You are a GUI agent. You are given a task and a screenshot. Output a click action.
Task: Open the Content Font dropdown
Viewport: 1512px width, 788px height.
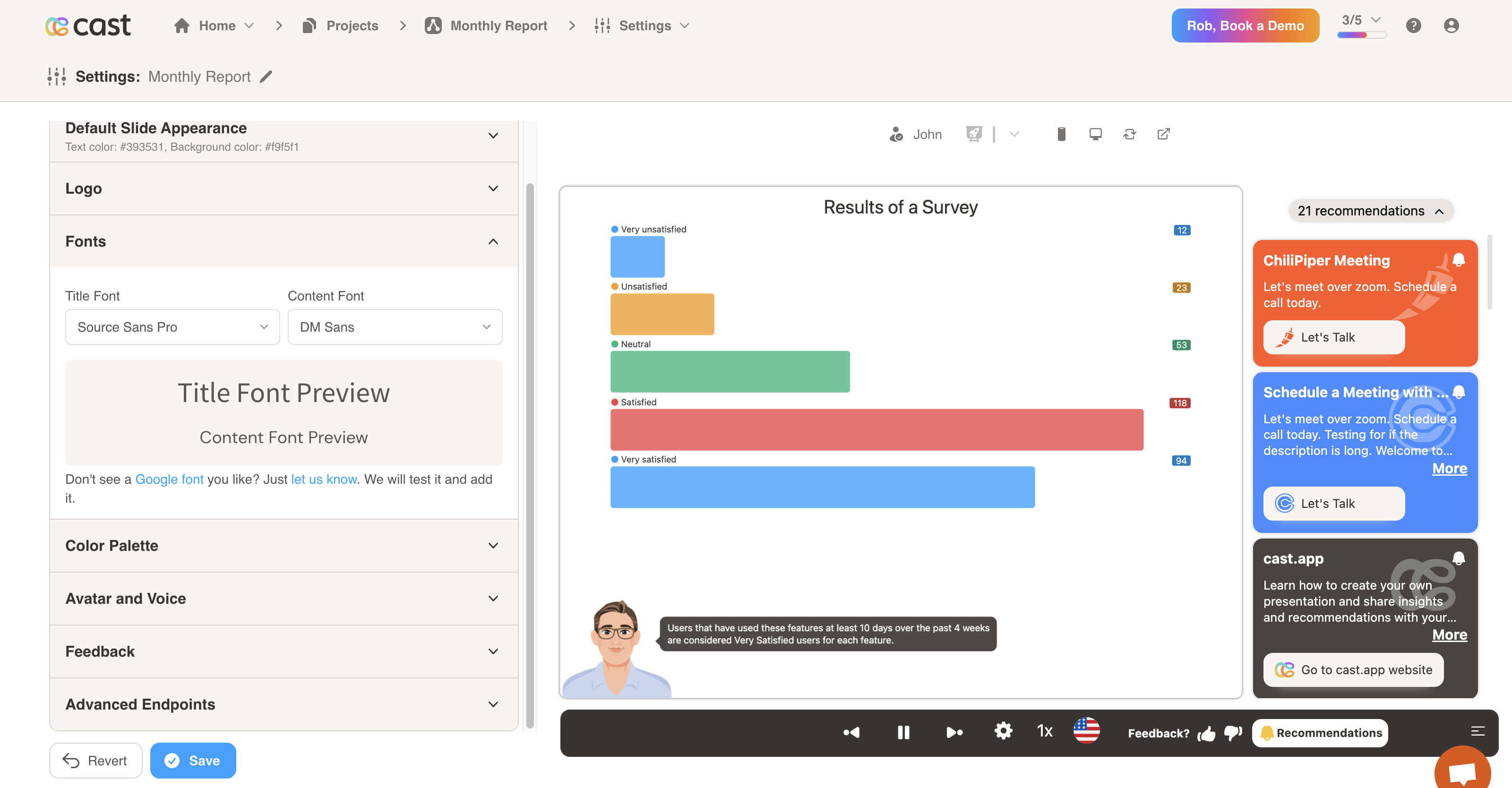click(395, 327)
